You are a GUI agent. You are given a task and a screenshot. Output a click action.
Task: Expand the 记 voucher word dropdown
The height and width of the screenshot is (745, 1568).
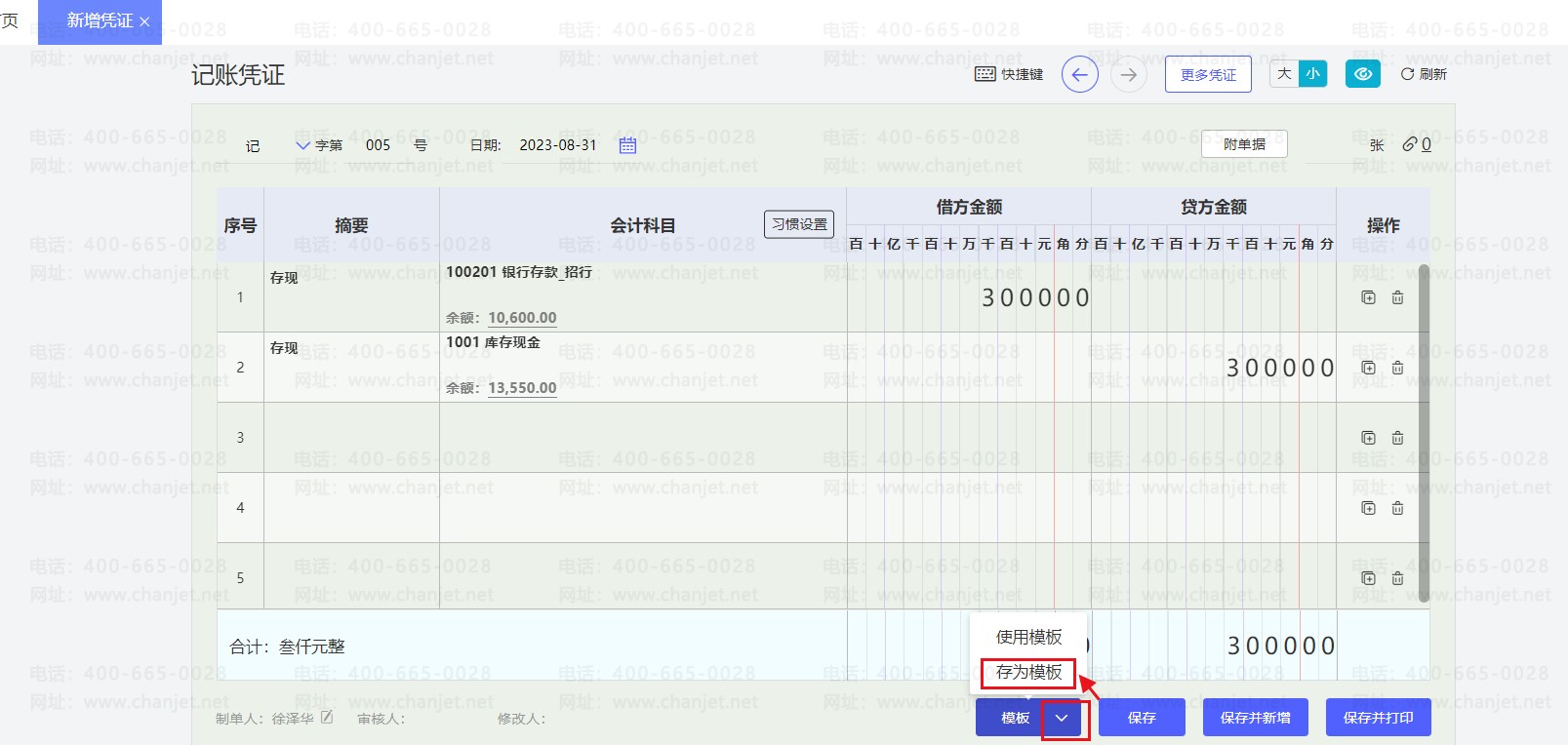pyautogui.click(x=302, y=145)
